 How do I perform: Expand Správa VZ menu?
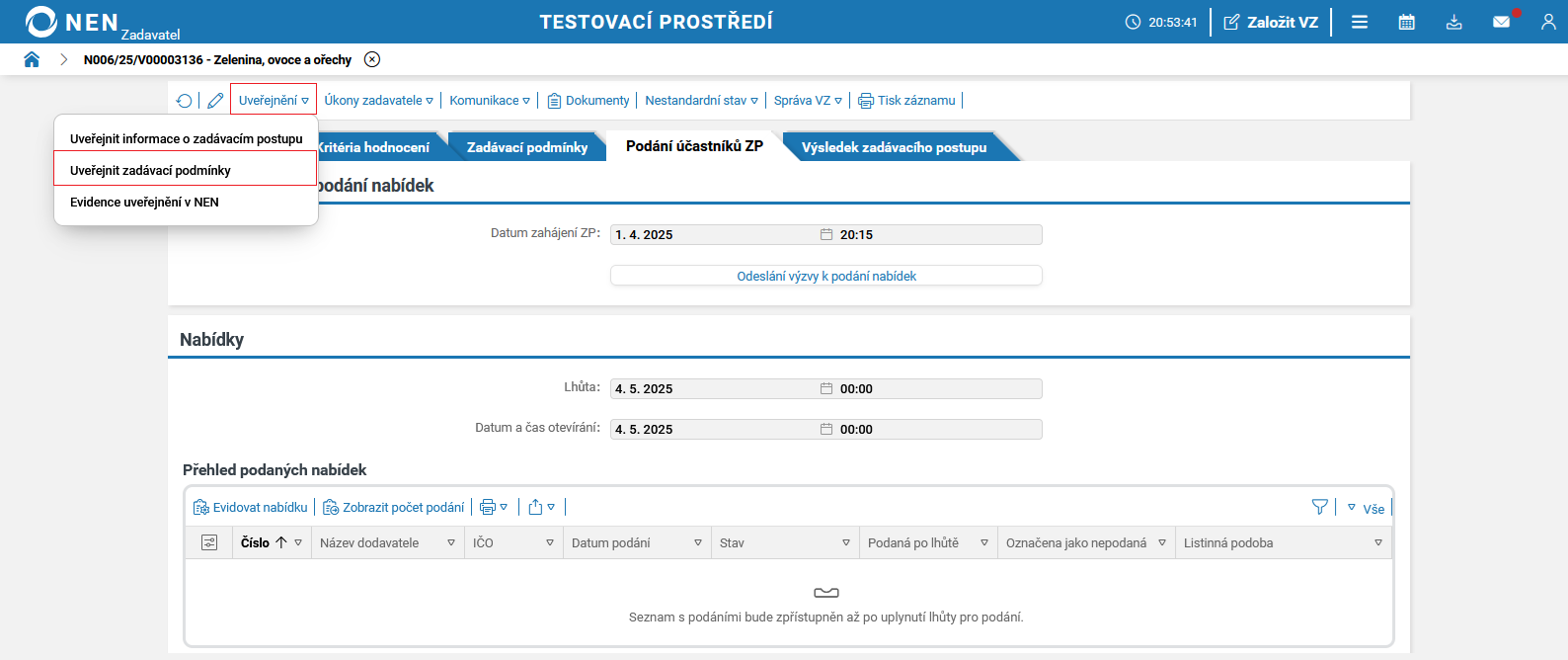809,101
